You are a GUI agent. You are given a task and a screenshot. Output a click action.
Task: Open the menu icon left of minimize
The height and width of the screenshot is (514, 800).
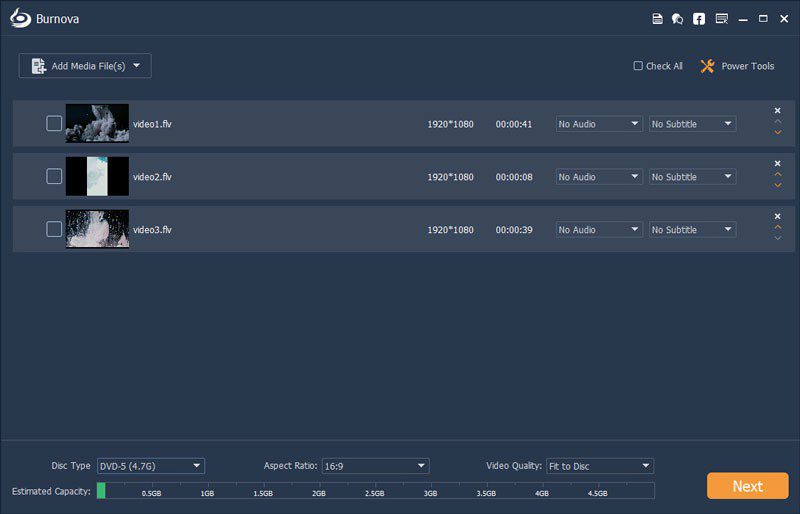(x=721, y=19)
